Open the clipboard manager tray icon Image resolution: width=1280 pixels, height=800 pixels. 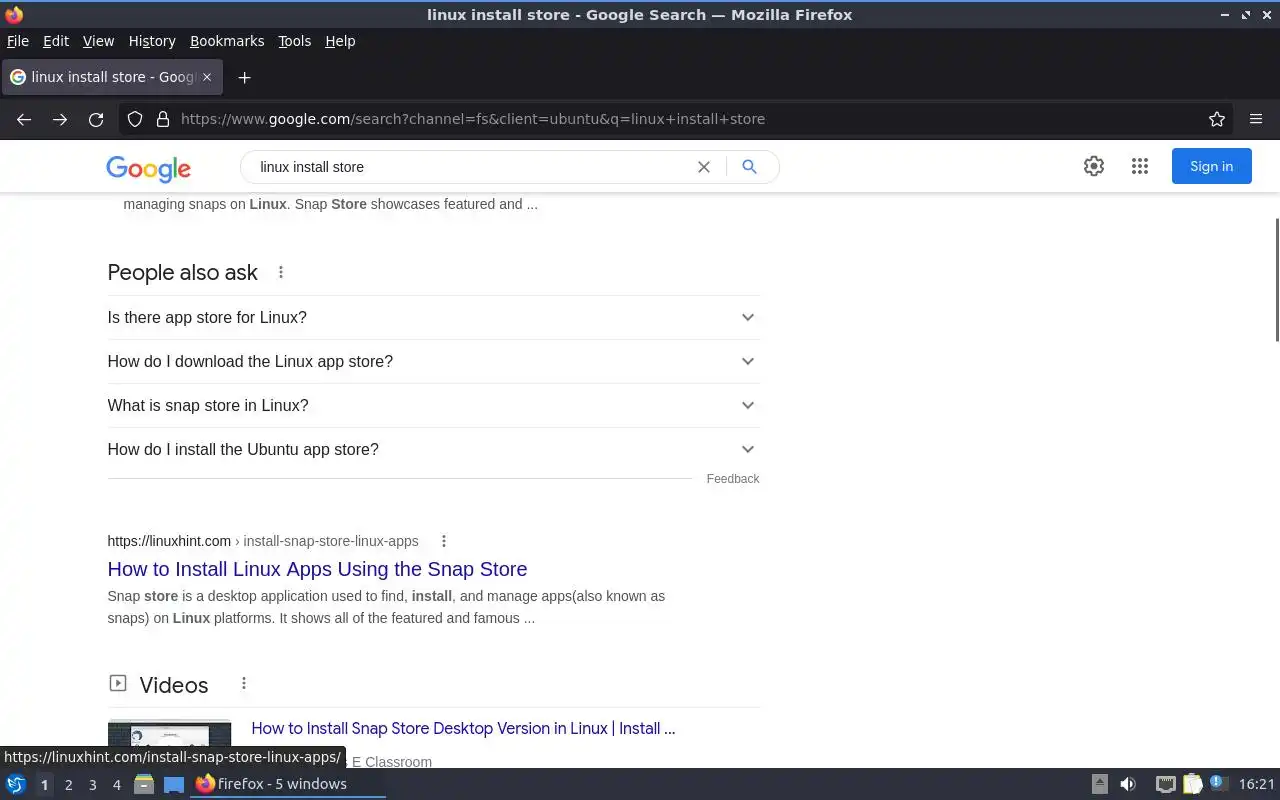pos(1192,784)
